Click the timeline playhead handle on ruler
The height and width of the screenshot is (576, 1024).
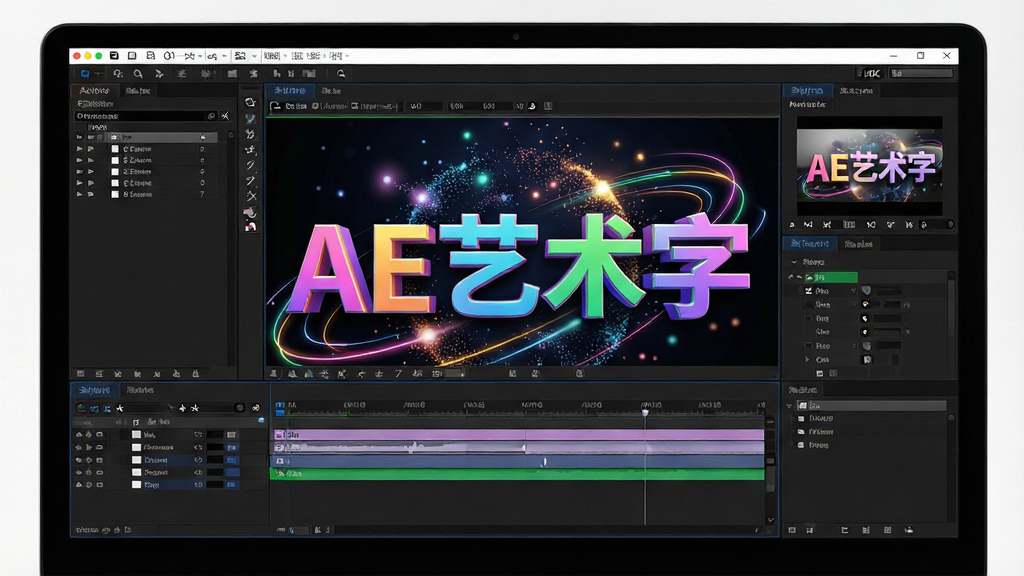(645, 412)
